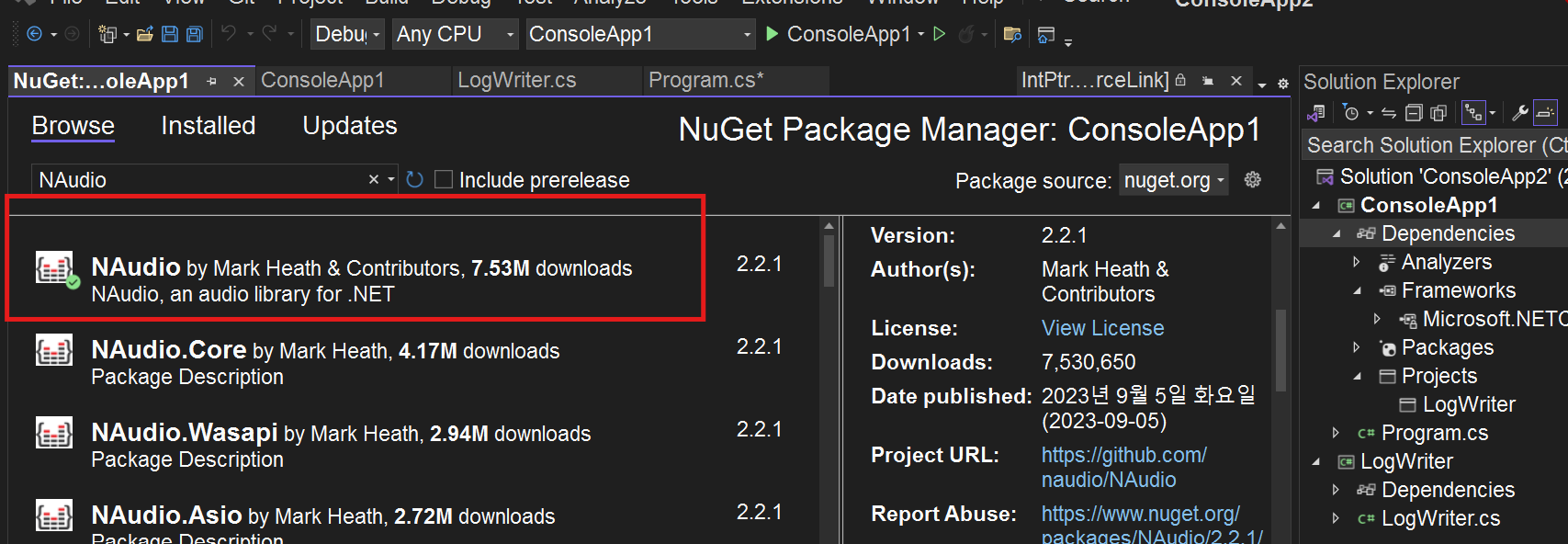Click the Hot Reload flame icon
1568x544 pixels.
(966, 34)
